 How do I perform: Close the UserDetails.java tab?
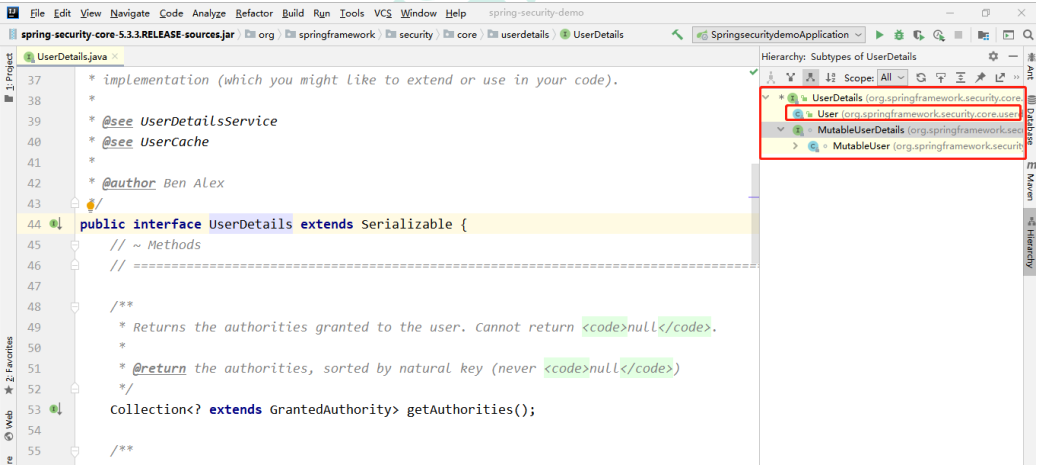click(116, 57)
